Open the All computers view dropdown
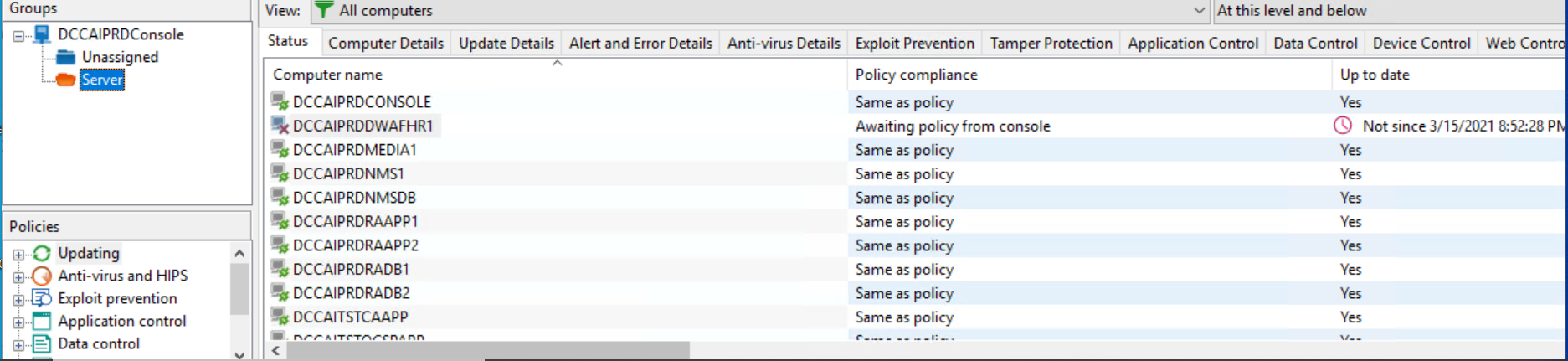Screen dimensions: 1568x361 coord(1199,11)
